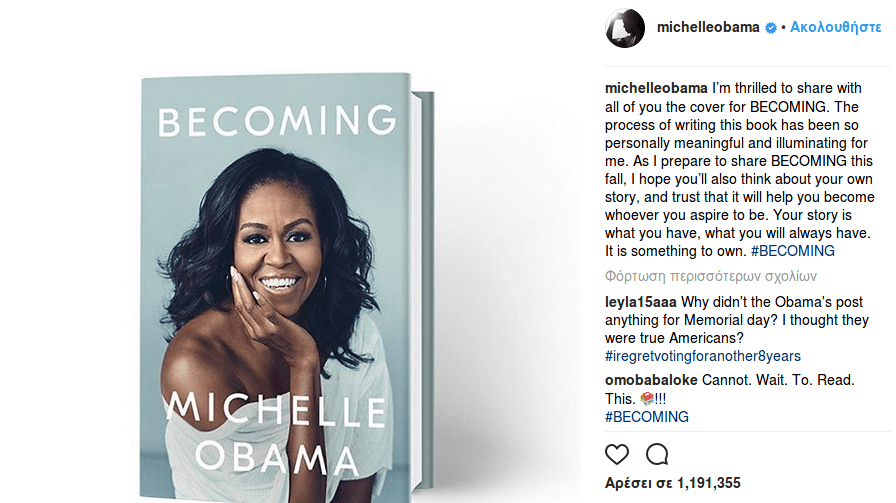The image size is (896, 503).
Task: View the list of 1,191,355 likes
Action: [x=671, y=483]
